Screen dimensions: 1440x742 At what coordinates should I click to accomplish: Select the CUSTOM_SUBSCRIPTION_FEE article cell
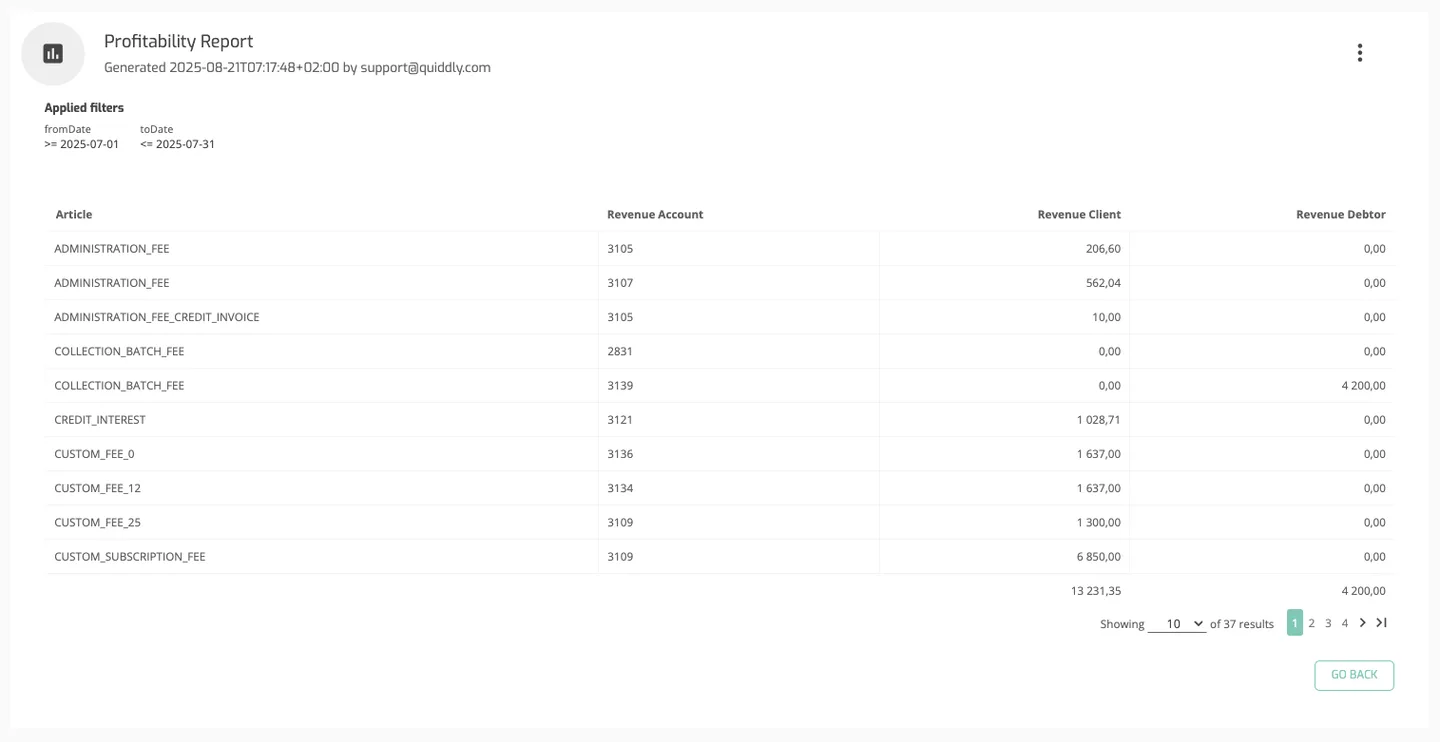322,557
